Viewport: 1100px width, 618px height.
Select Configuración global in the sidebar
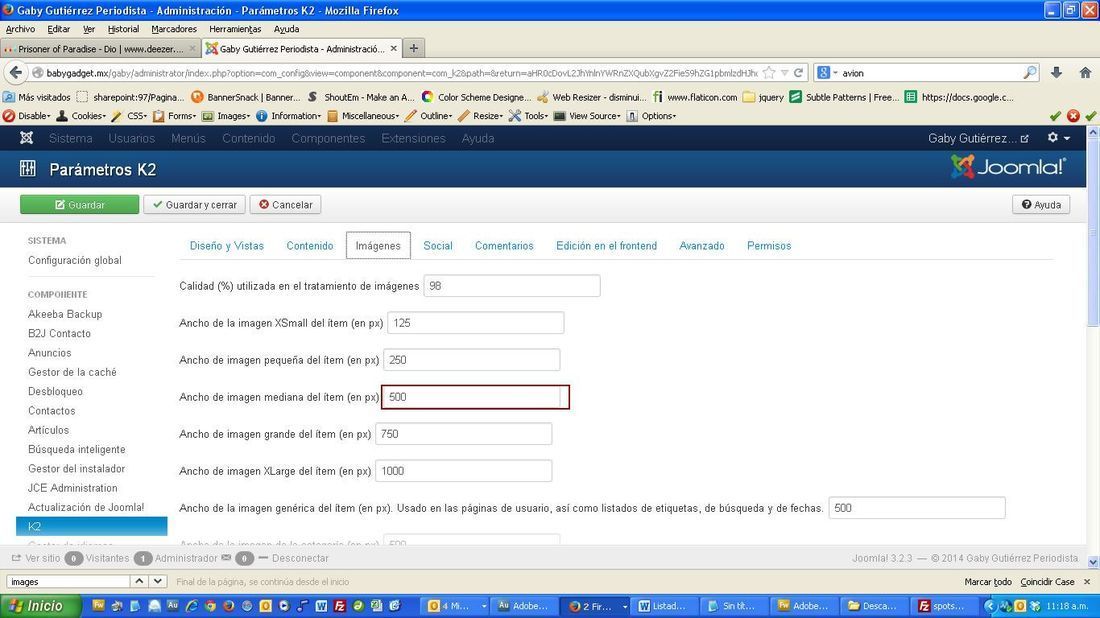(x=75, y=260)
